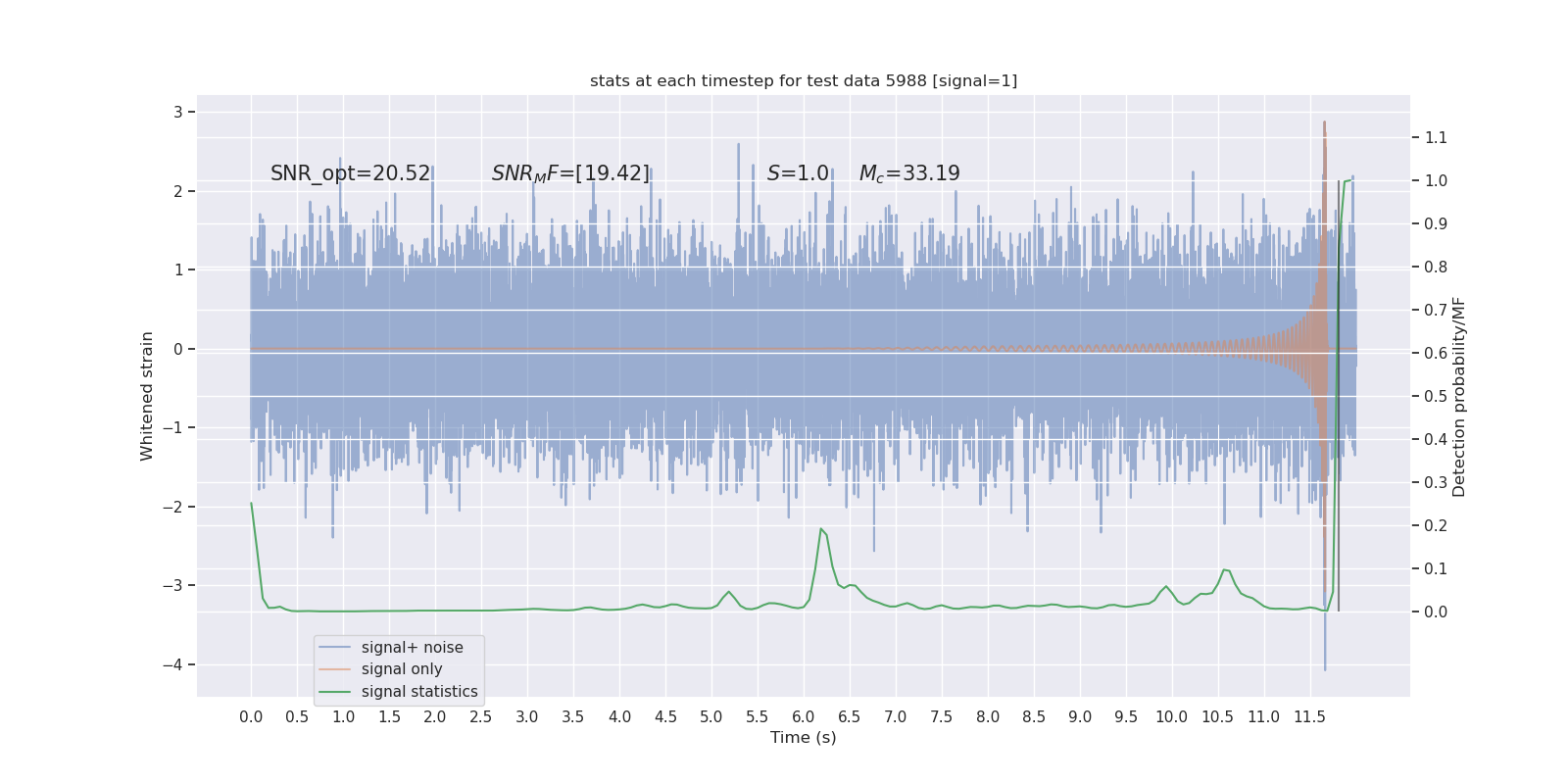Screen dimensions: 1568x784
Task: Click the green peak near 6.2 seconds
Action: pos(821,529)
